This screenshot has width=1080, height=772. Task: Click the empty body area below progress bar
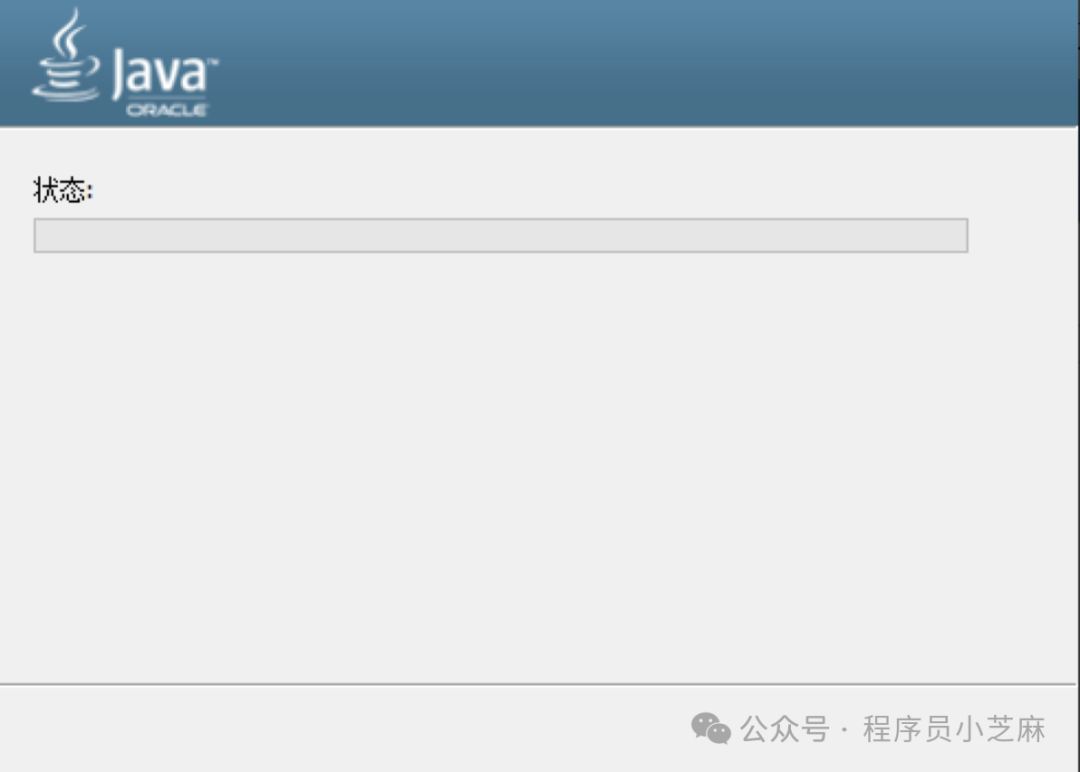[x=537, y=468]
